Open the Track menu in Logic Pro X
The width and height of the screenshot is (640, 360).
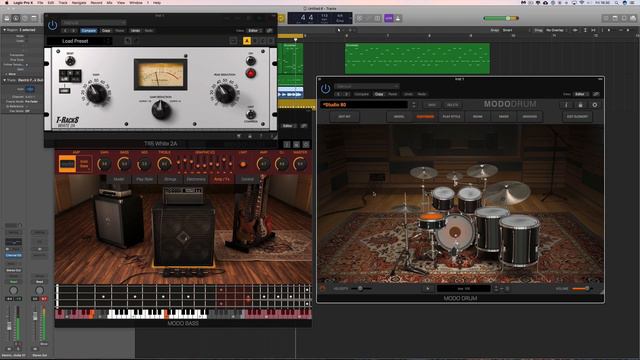point(63,2)
